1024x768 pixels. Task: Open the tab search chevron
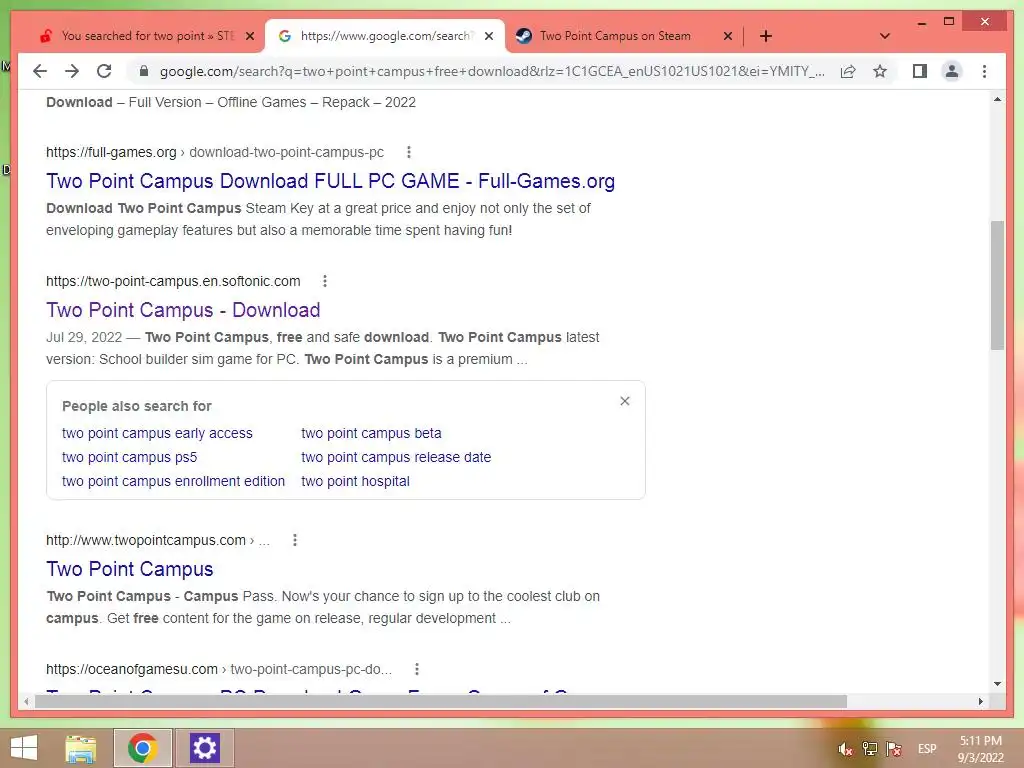click(885, 36)
